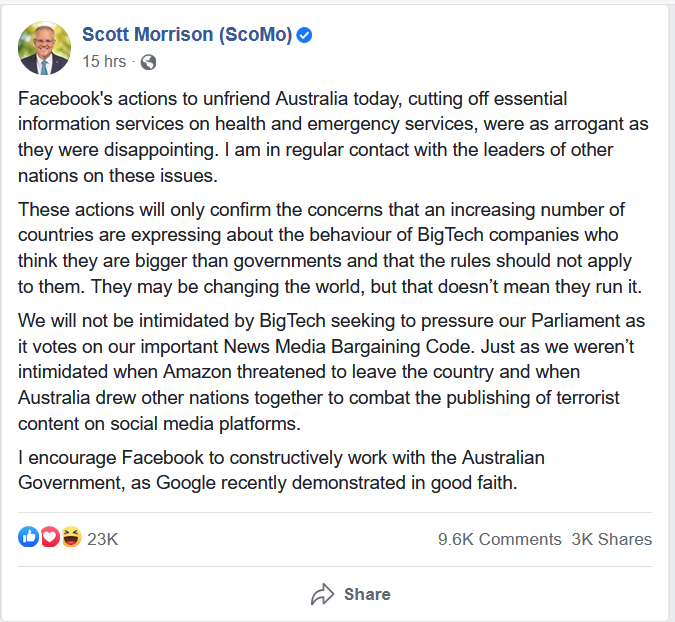675x622 pixels.
Task: Click the globe public audience icon
Action: 149,62
